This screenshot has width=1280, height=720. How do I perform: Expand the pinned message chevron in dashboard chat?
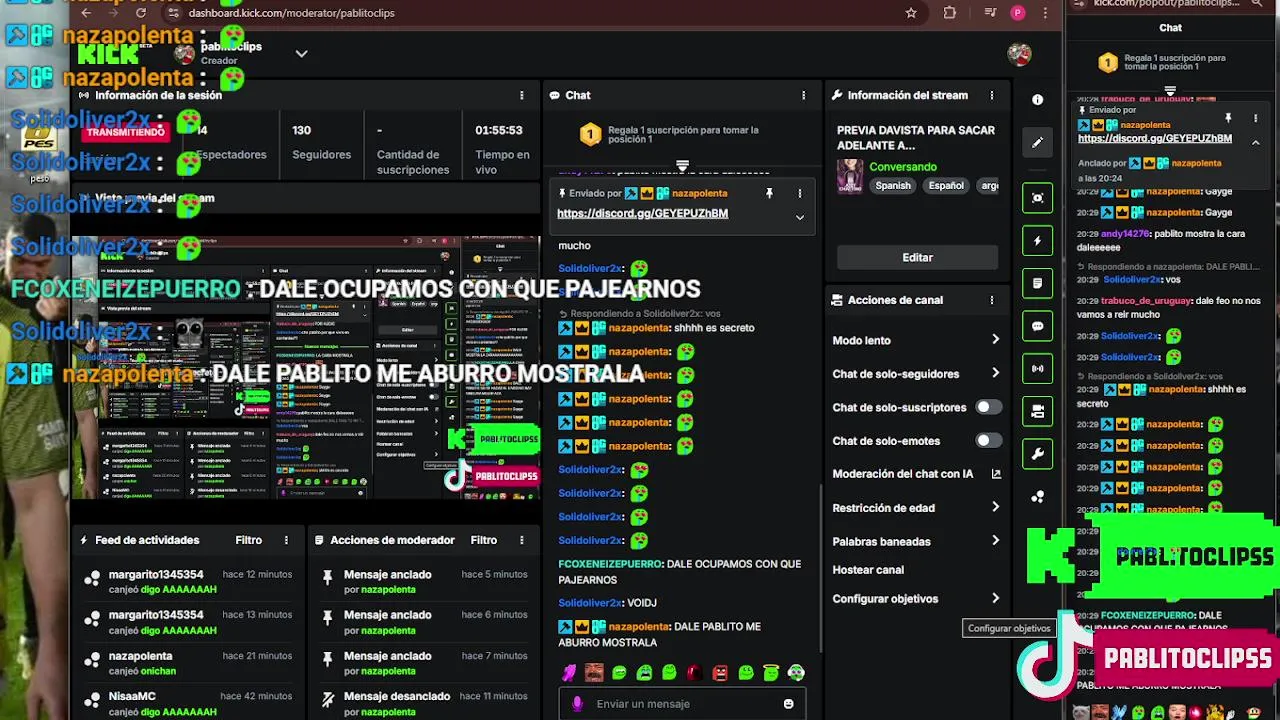(799, 217)
